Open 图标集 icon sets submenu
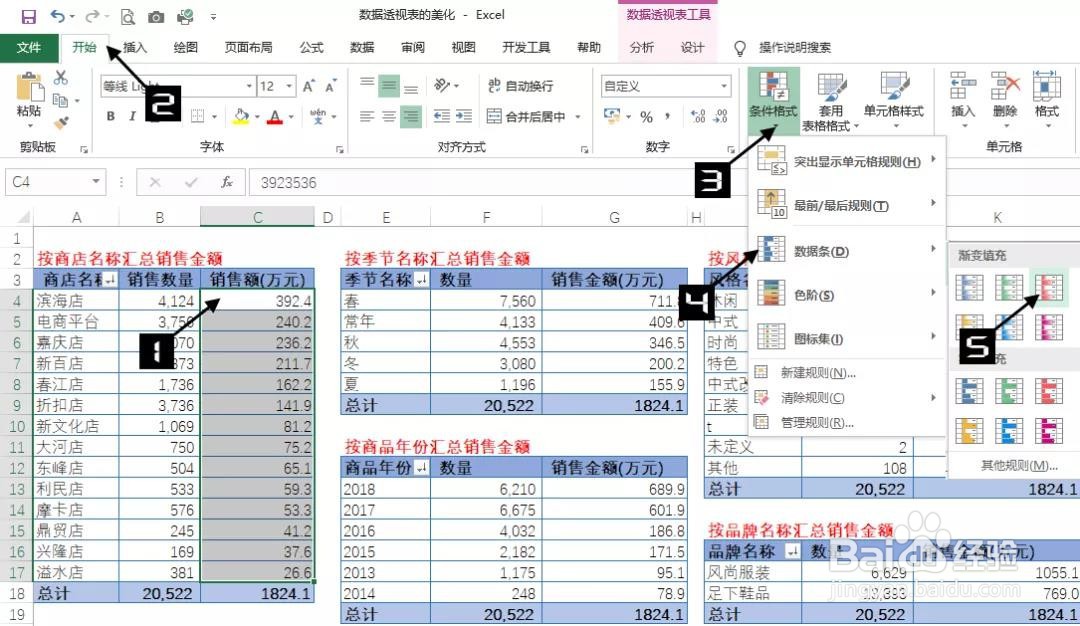This screenshot has height=626, width=1080. coord(847,338)
